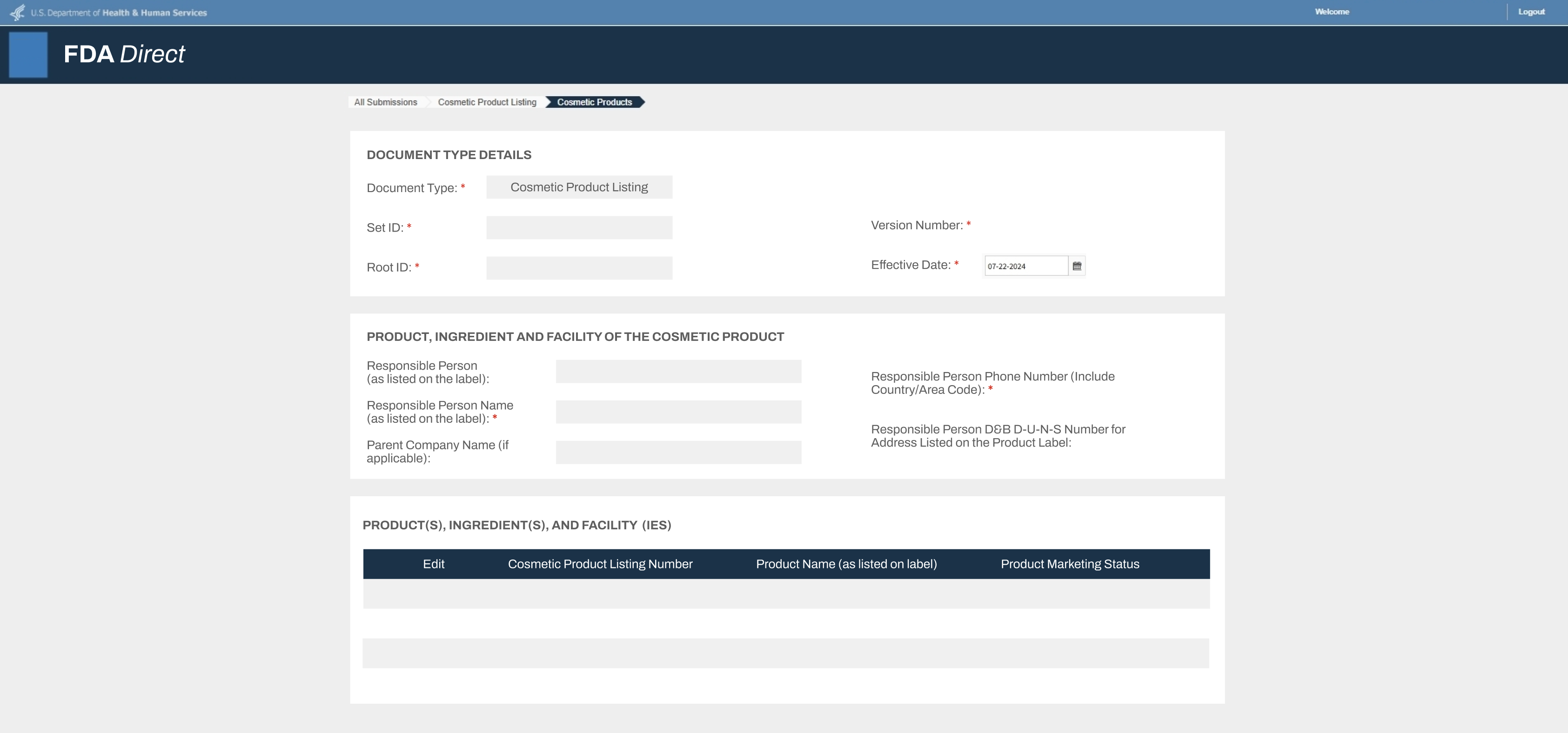Screen dimensions: 1568x733
Task: Click Cosmetic Product Listing Number column header
Action: (x=600, y=564)
